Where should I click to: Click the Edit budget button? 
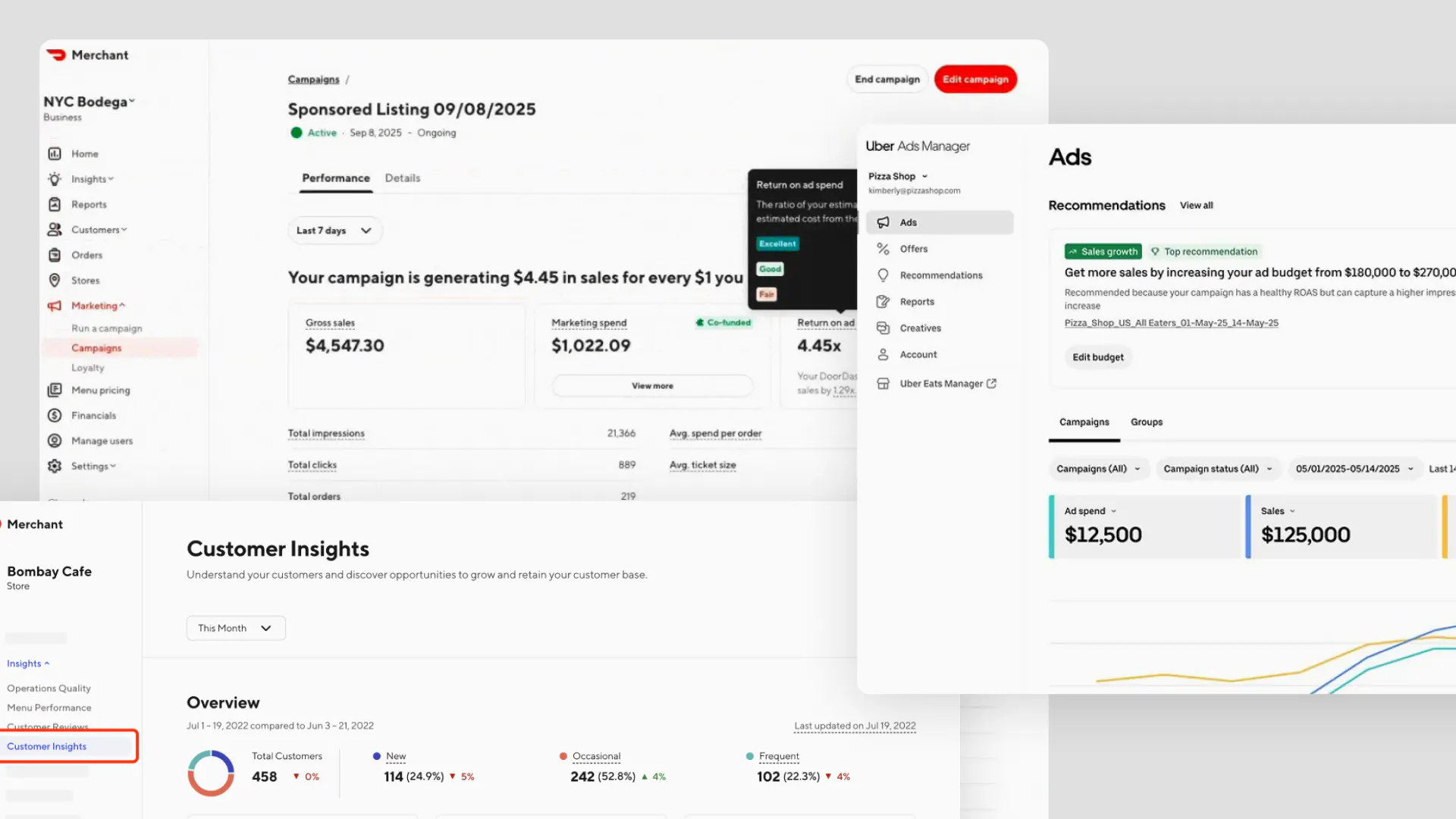[x=1097, y=357]
